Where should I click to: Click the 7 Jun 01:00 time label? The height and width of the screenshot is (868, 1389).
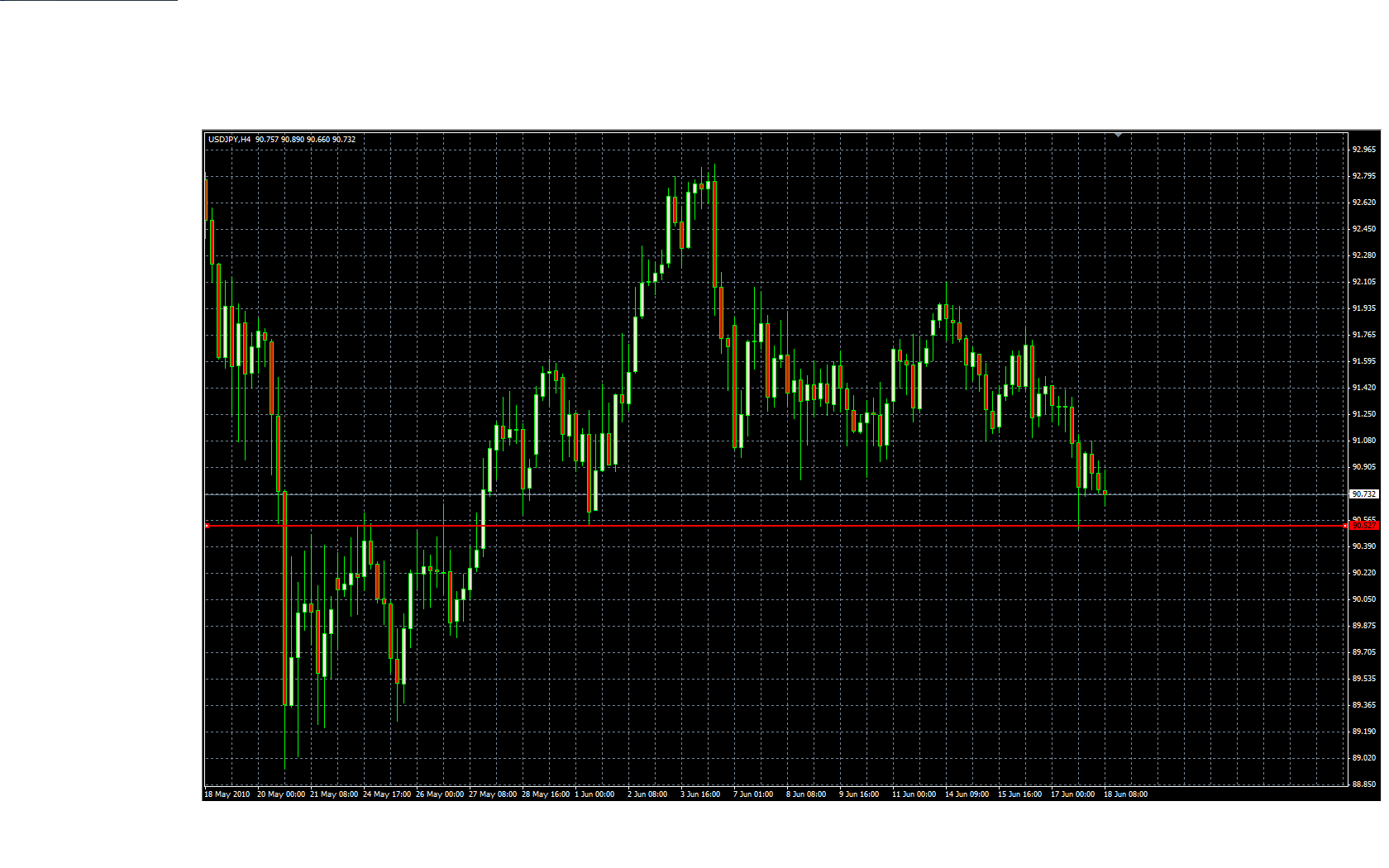click(x=753, y=794)
